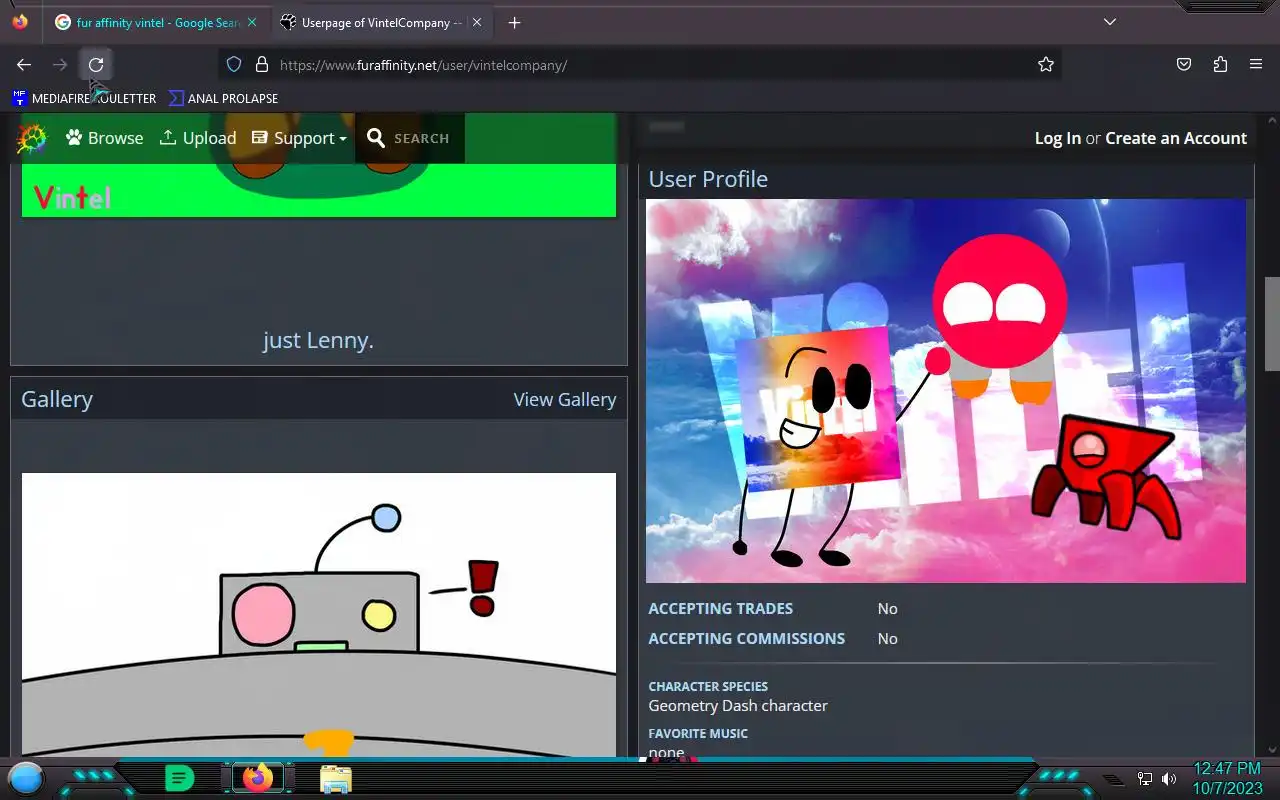Open the Pocket save icon

click(1184, 65)
